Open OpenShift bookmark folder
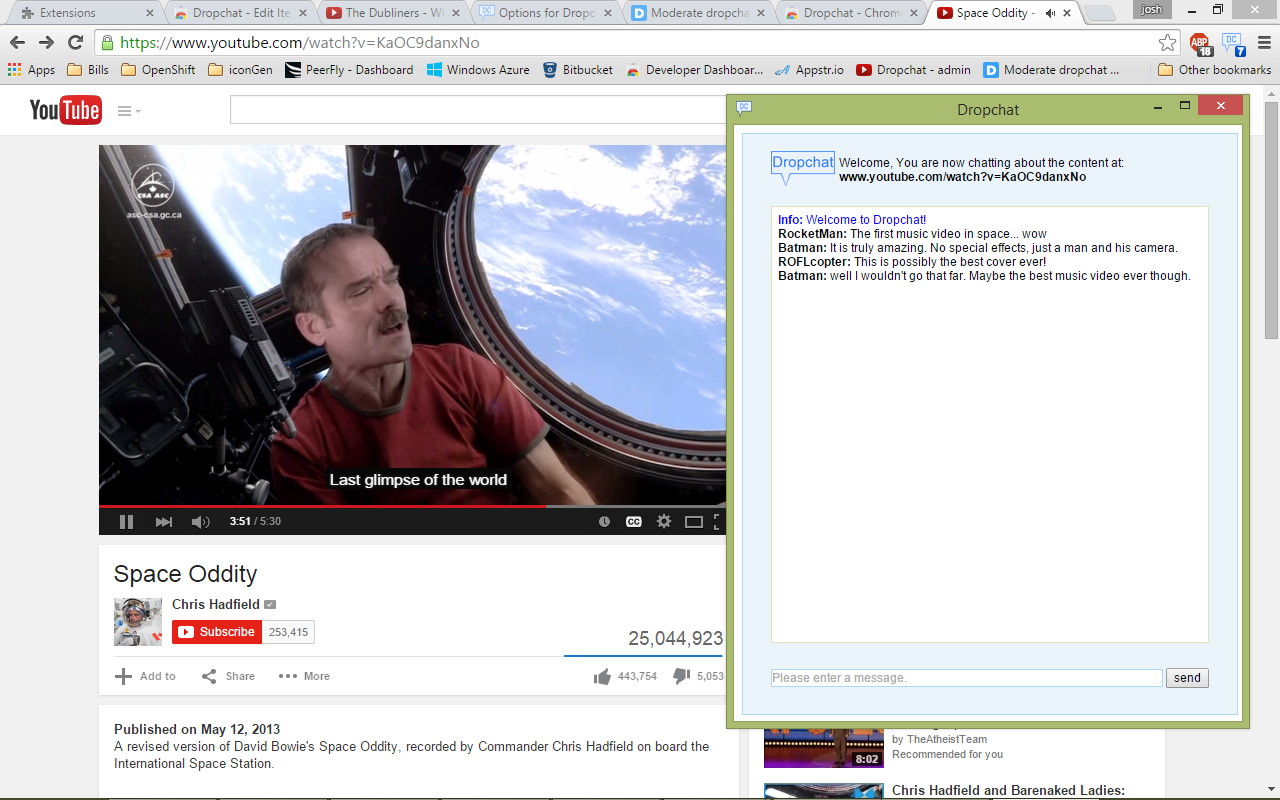Image resolution: width=1280 pixels, height=800 pixels. point(158,70)
